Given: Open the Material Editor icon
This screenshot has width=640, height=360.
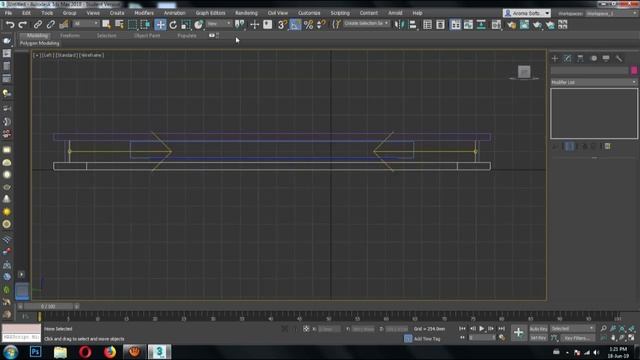Looking at the screenshot, I should (x=496, y=24).
